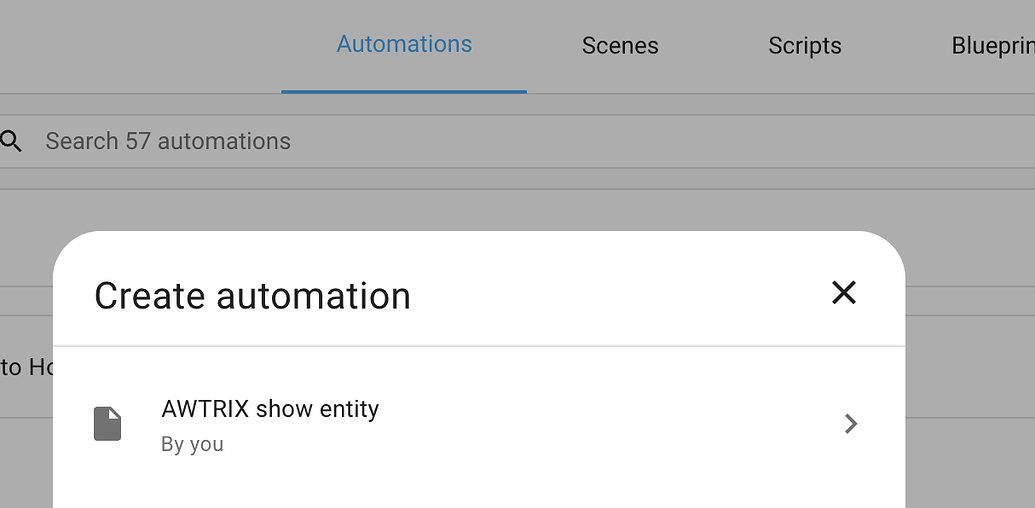
Task: Go to the Scripts tab
Action: coord(804,46)
